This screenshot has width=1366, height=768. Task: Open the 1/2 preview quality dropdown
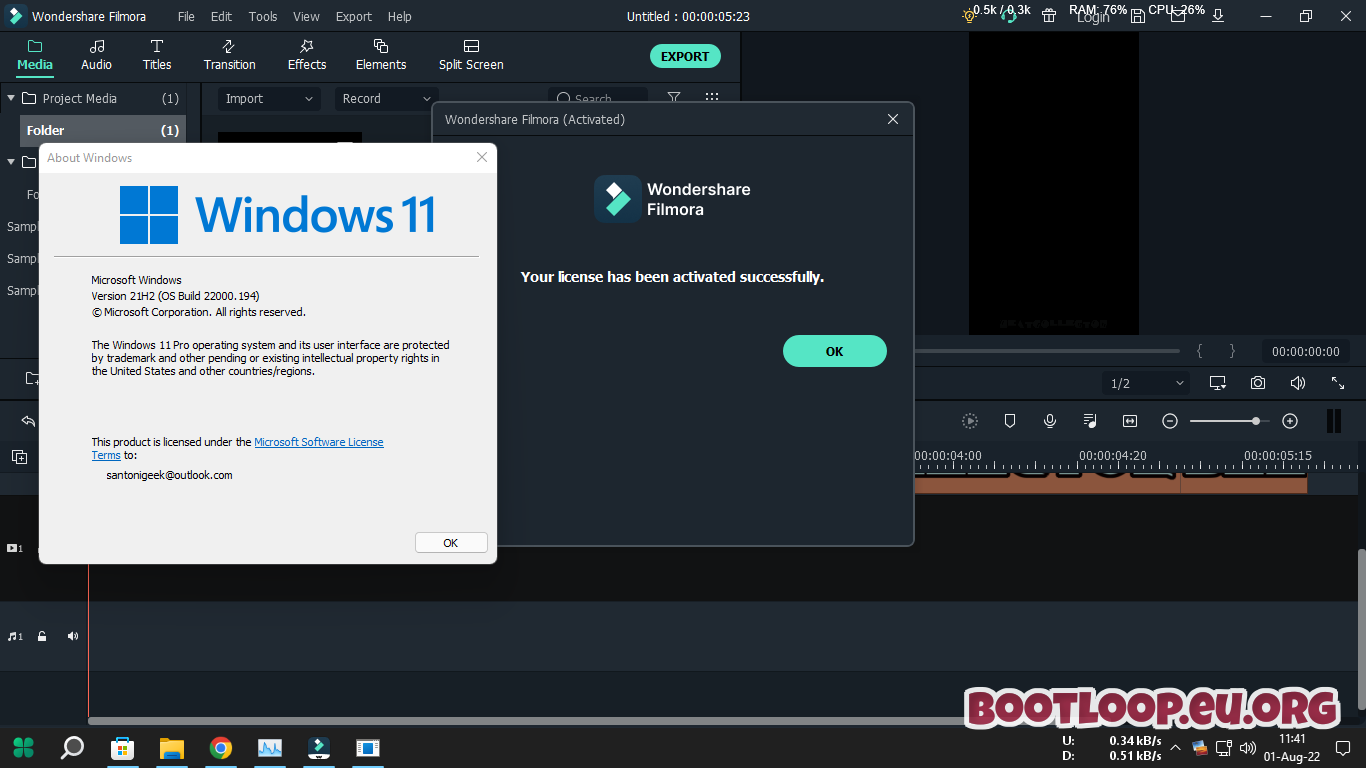(x=1147, y=383)
